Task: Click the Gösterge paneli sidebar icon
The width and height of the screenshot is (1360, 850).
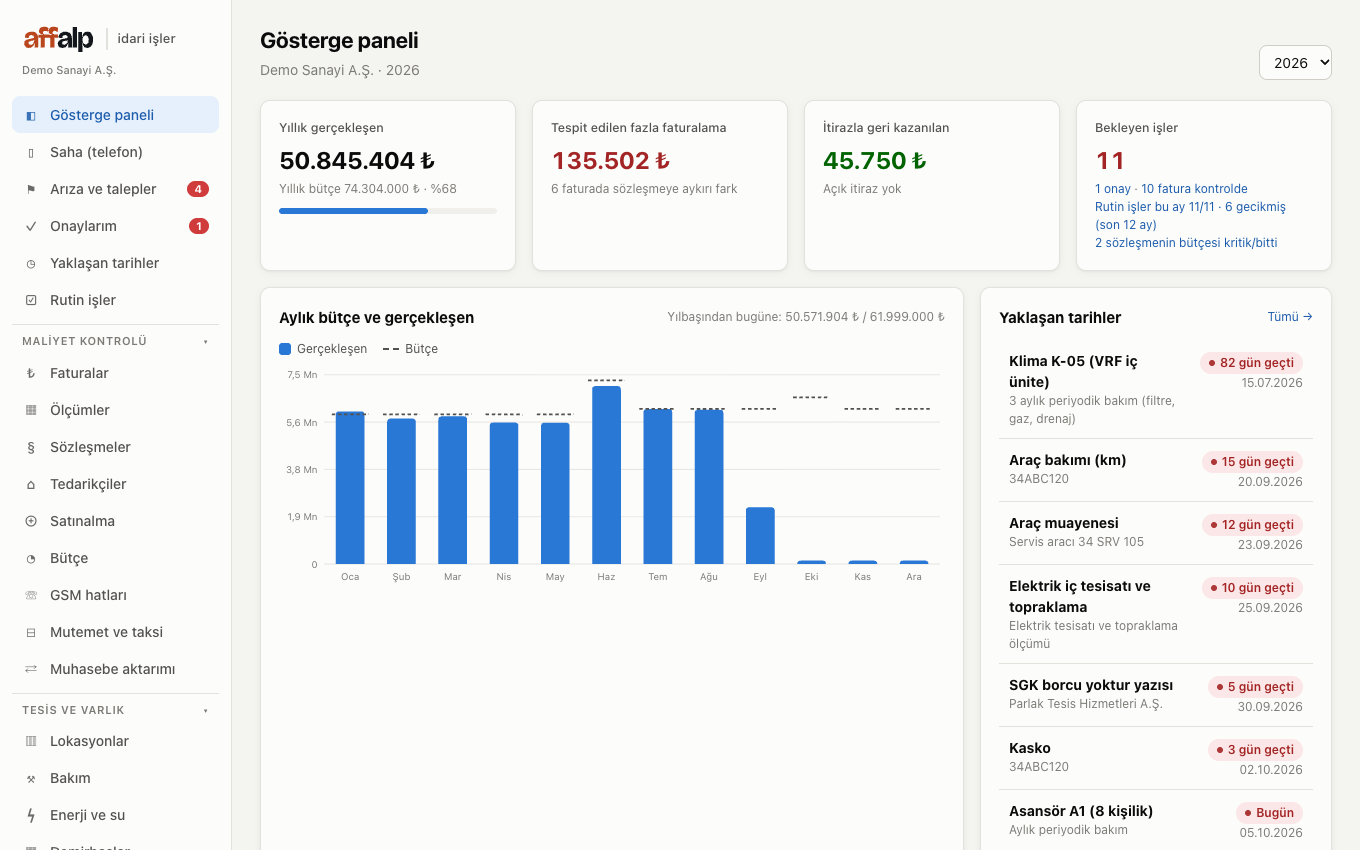Action: [30, 115]
